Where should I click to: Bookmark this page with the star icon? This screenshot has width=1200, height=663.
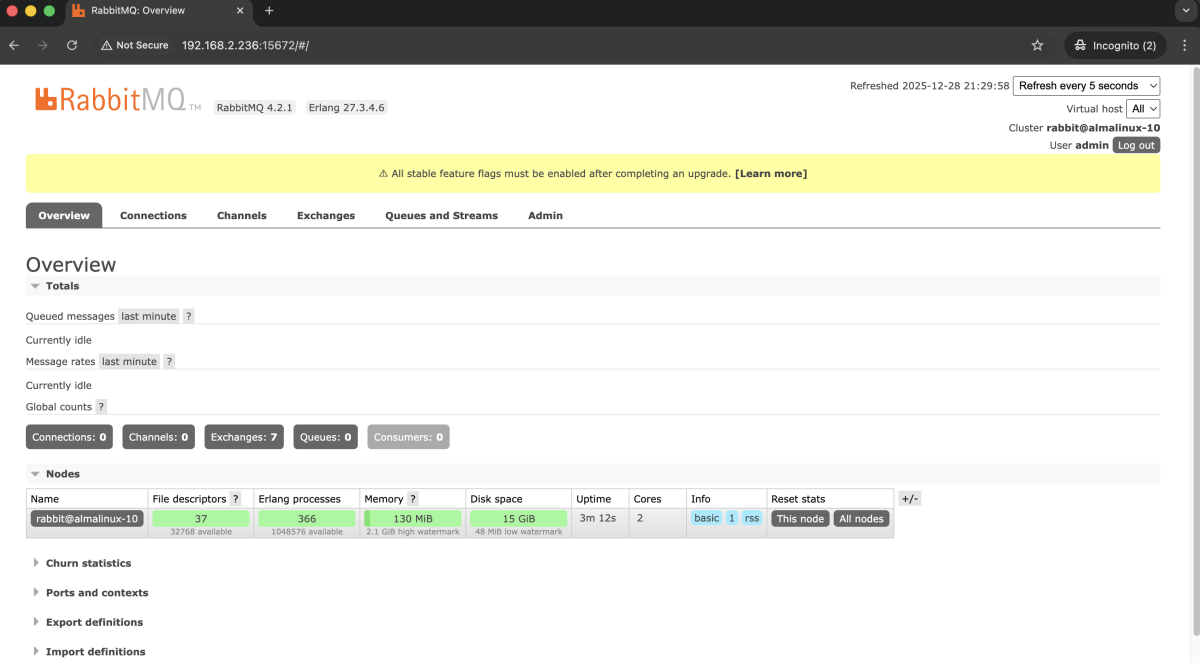tap(1037, 45)
